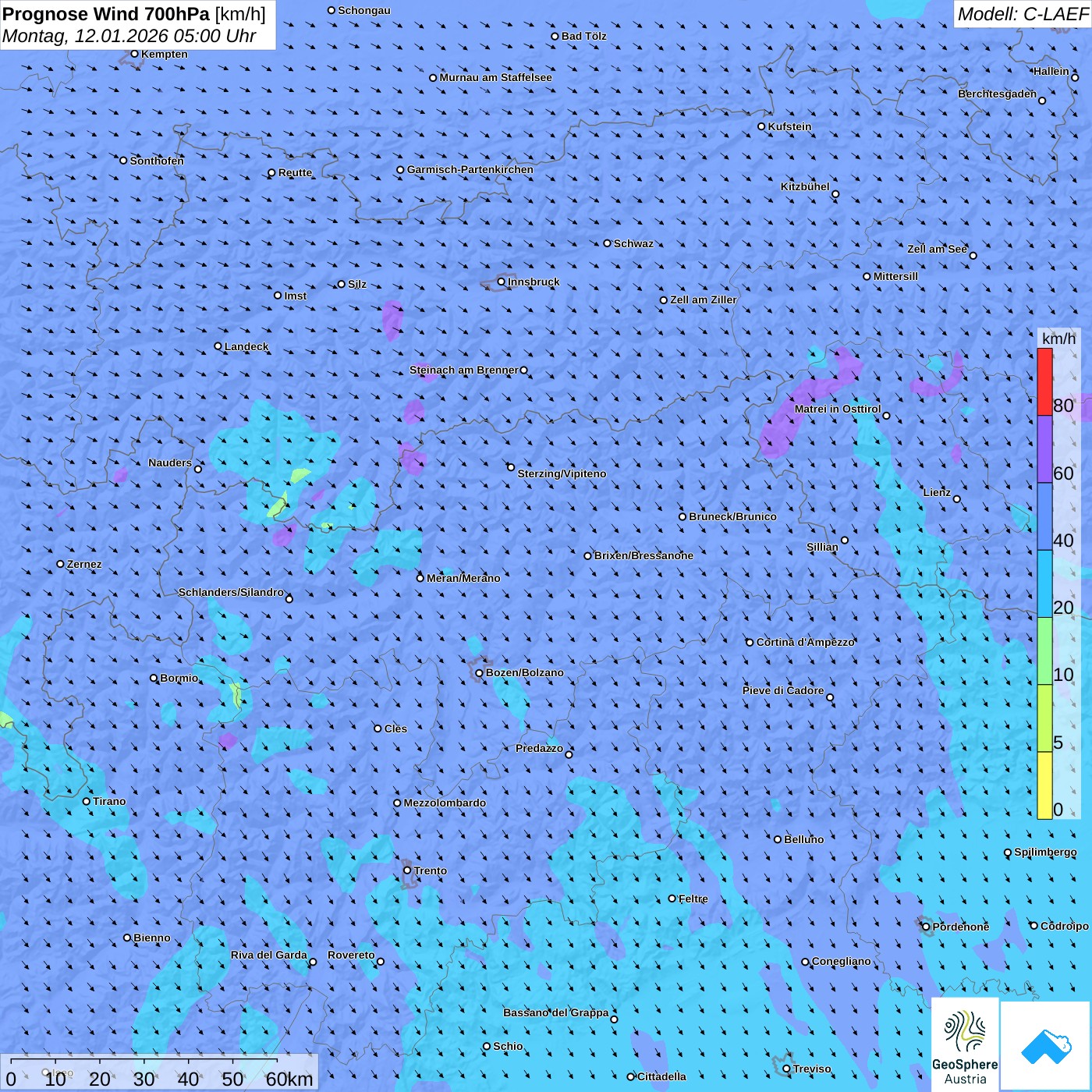This screenshot has height=1092, width=1092.
Task: Click the green 10 km/h legend color
Action: point(1044,651)
